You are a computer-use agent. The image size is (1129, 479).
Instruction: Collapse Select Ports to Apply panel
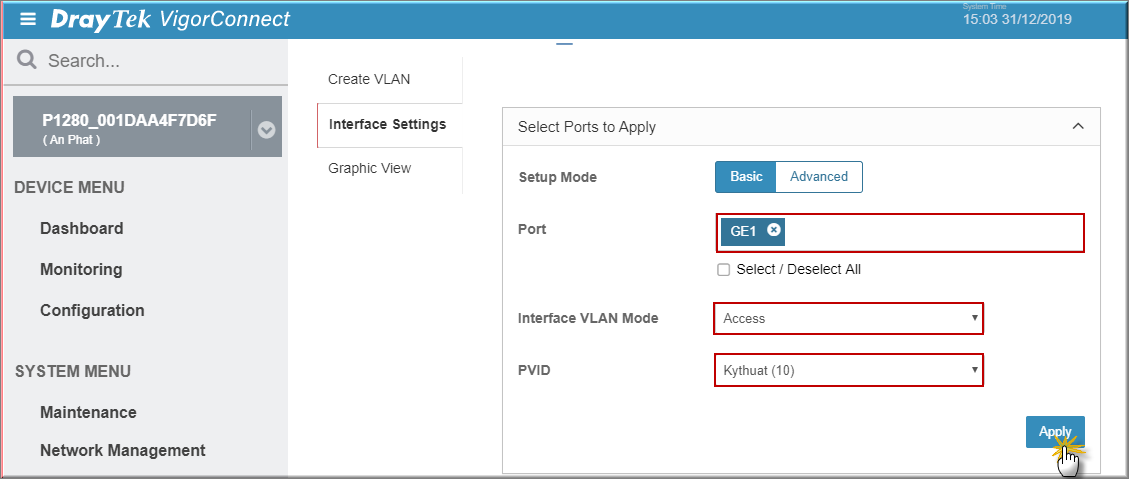(x=1078, y=126)
